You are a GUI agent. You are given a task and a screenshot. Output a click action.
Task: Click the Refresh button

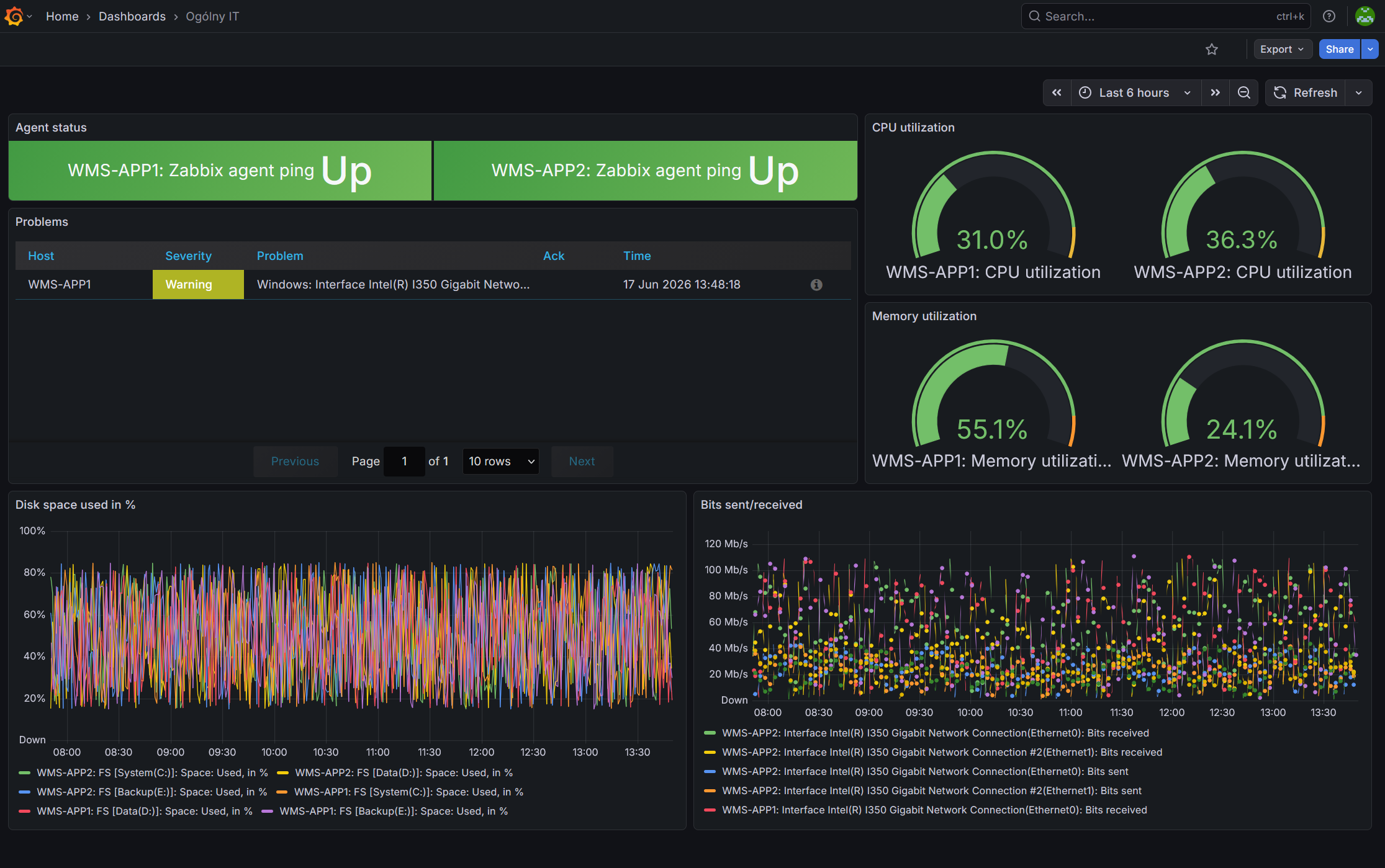tap(1306, 92)
